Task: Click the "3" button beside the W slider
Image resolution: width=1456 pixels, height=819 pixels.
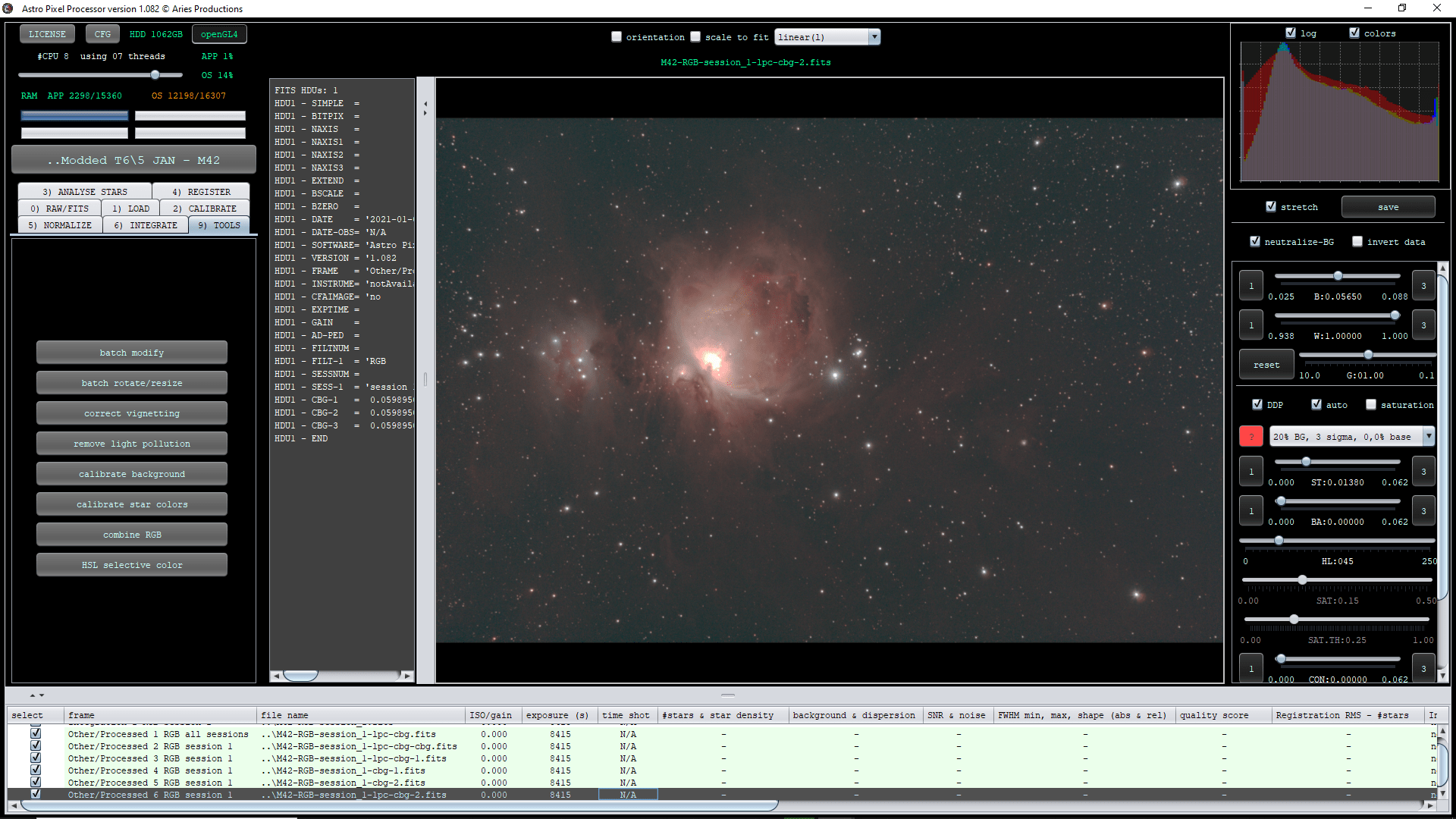Action: (x=1423, y=325)
